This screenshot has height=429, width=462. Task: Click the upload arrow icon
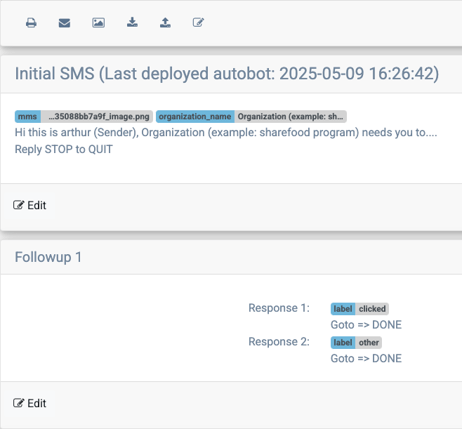coord(165,22)
